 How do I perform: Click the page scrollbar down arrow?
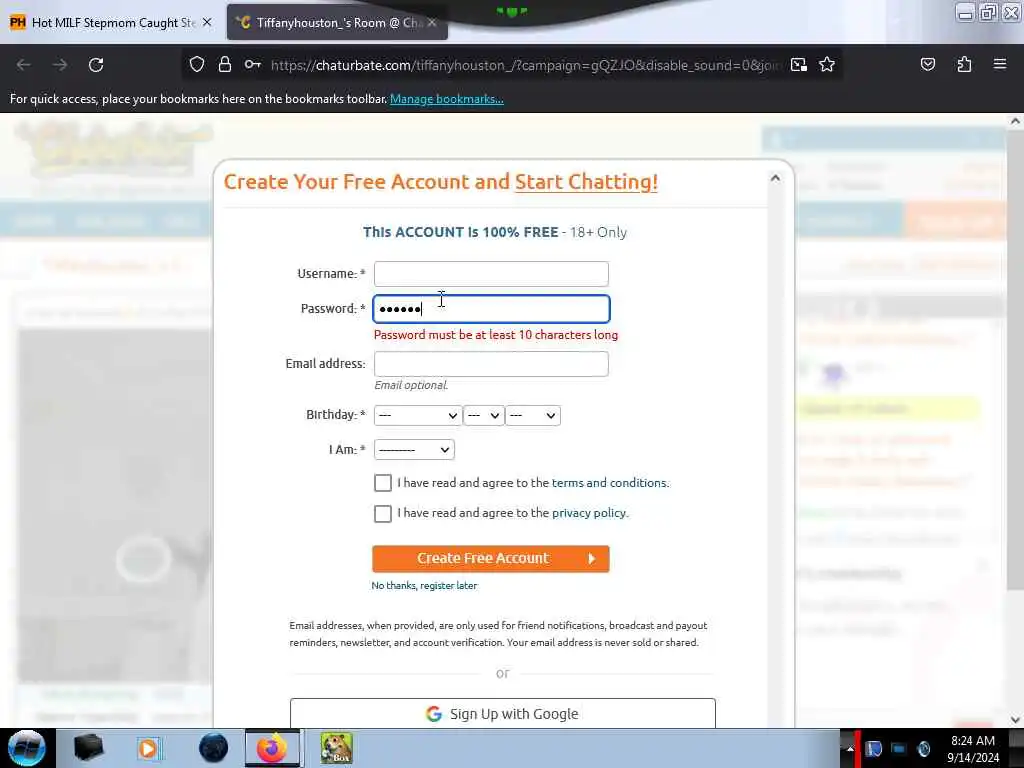[x=1015, y=720]
